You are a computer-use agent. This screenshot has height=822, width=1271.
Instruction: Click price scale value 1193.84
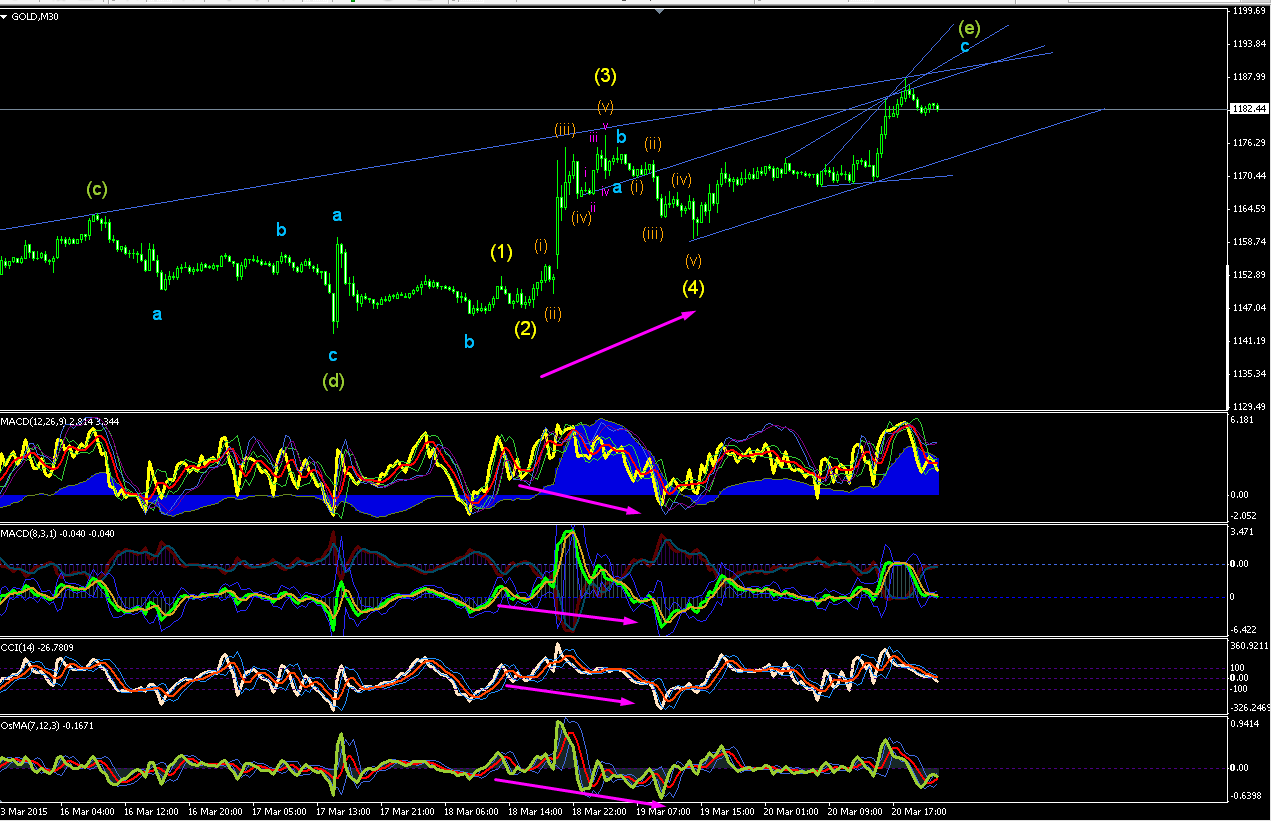[1248, 45]
